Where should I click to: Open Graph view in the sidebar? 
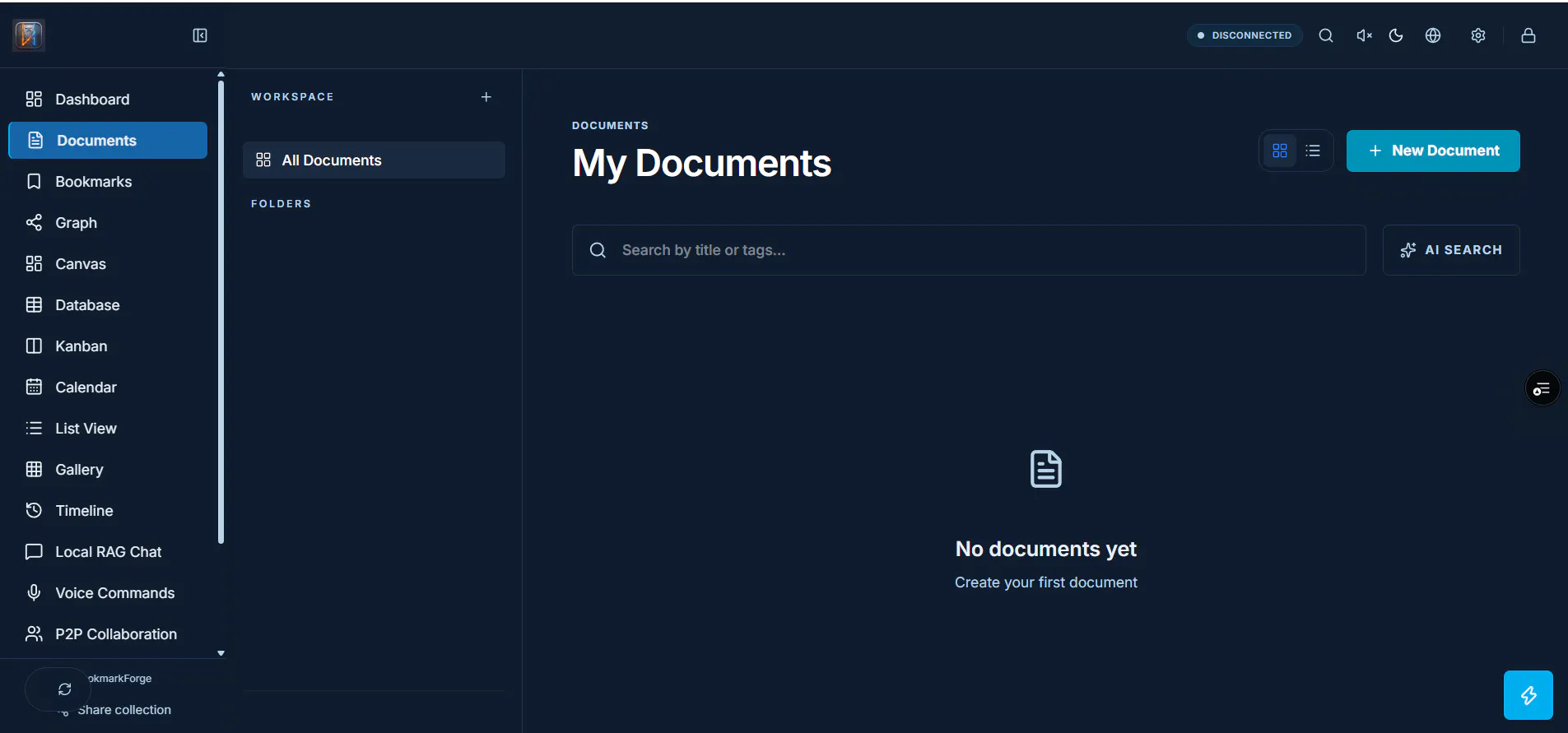point(108,223)
